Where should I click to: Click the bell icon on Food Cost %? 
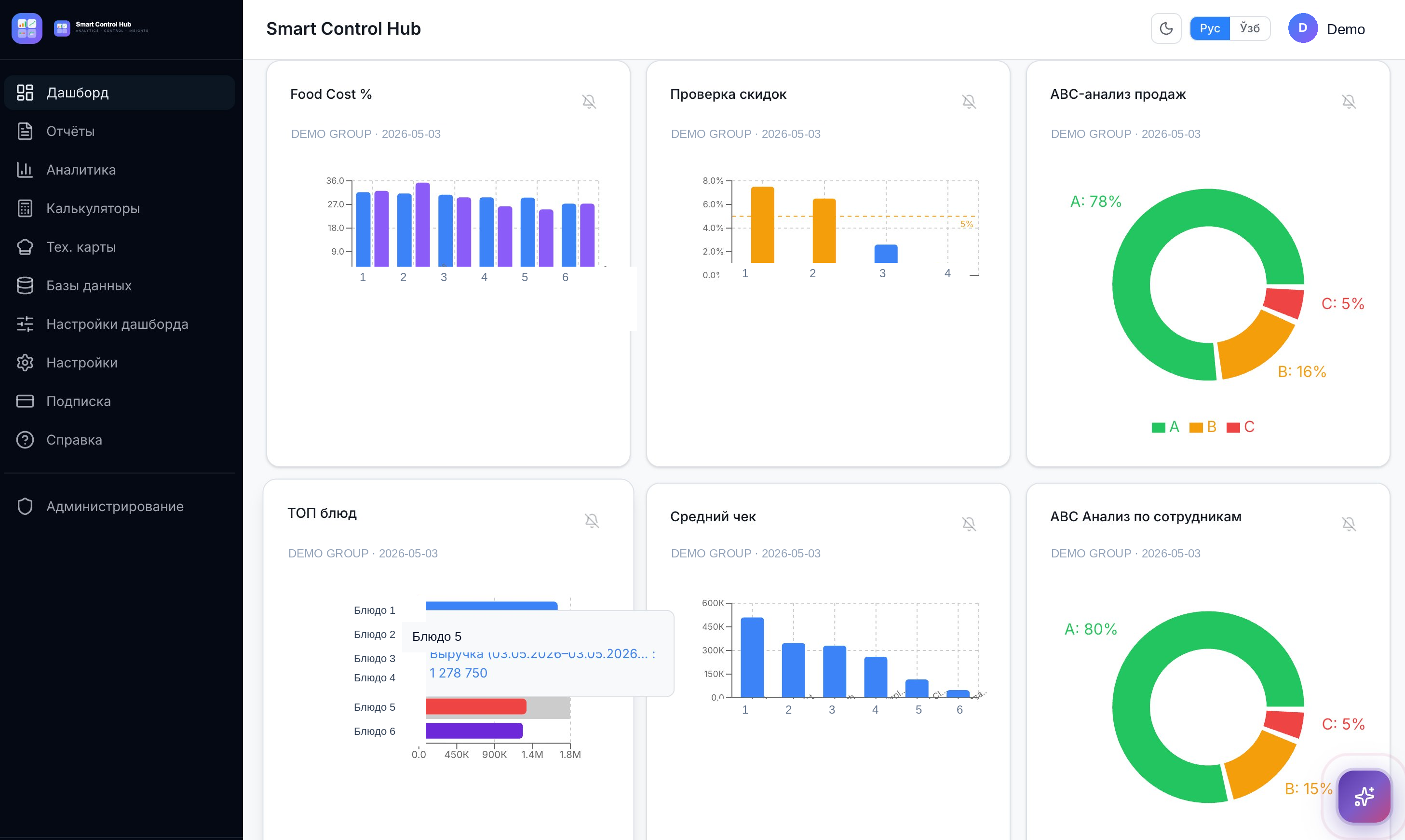(x=589, y=101)
